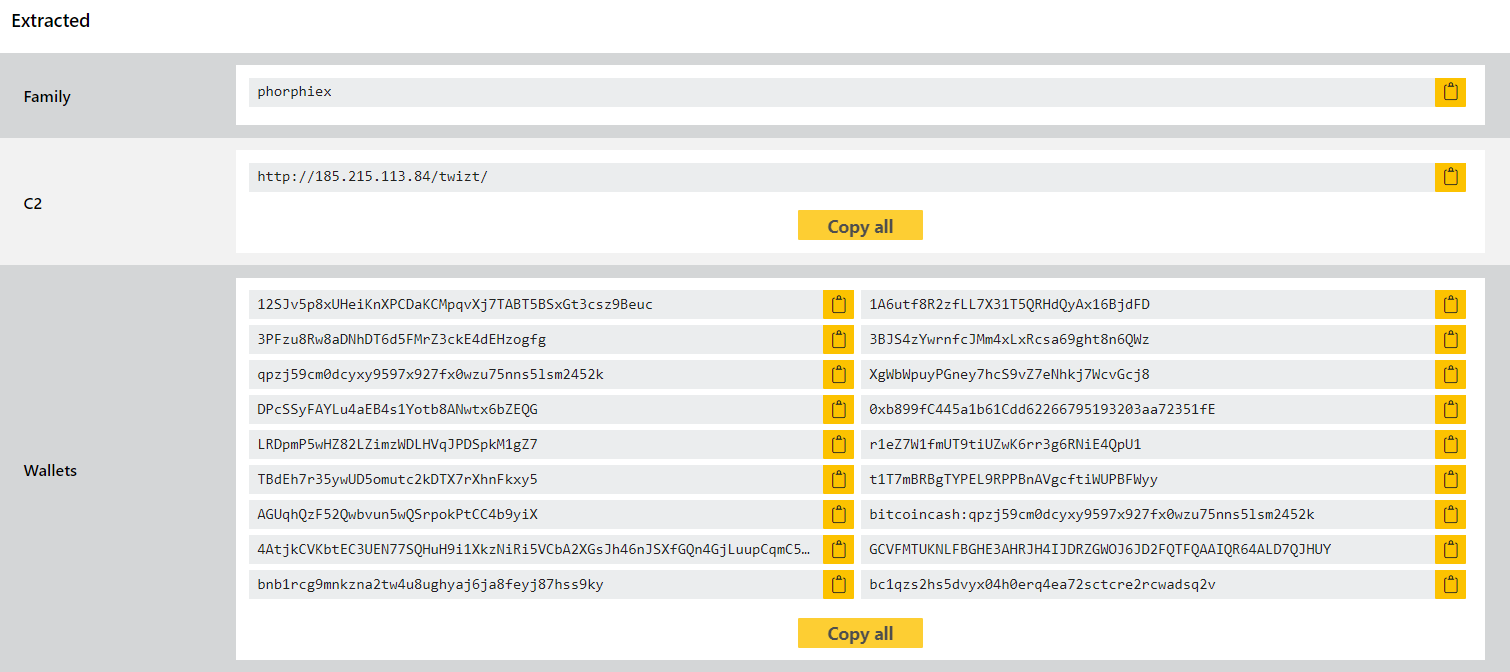Select the http://185.215.113.84/twizt/ URL field
Screen dimensions: 1510x672
tap(841, 177)
